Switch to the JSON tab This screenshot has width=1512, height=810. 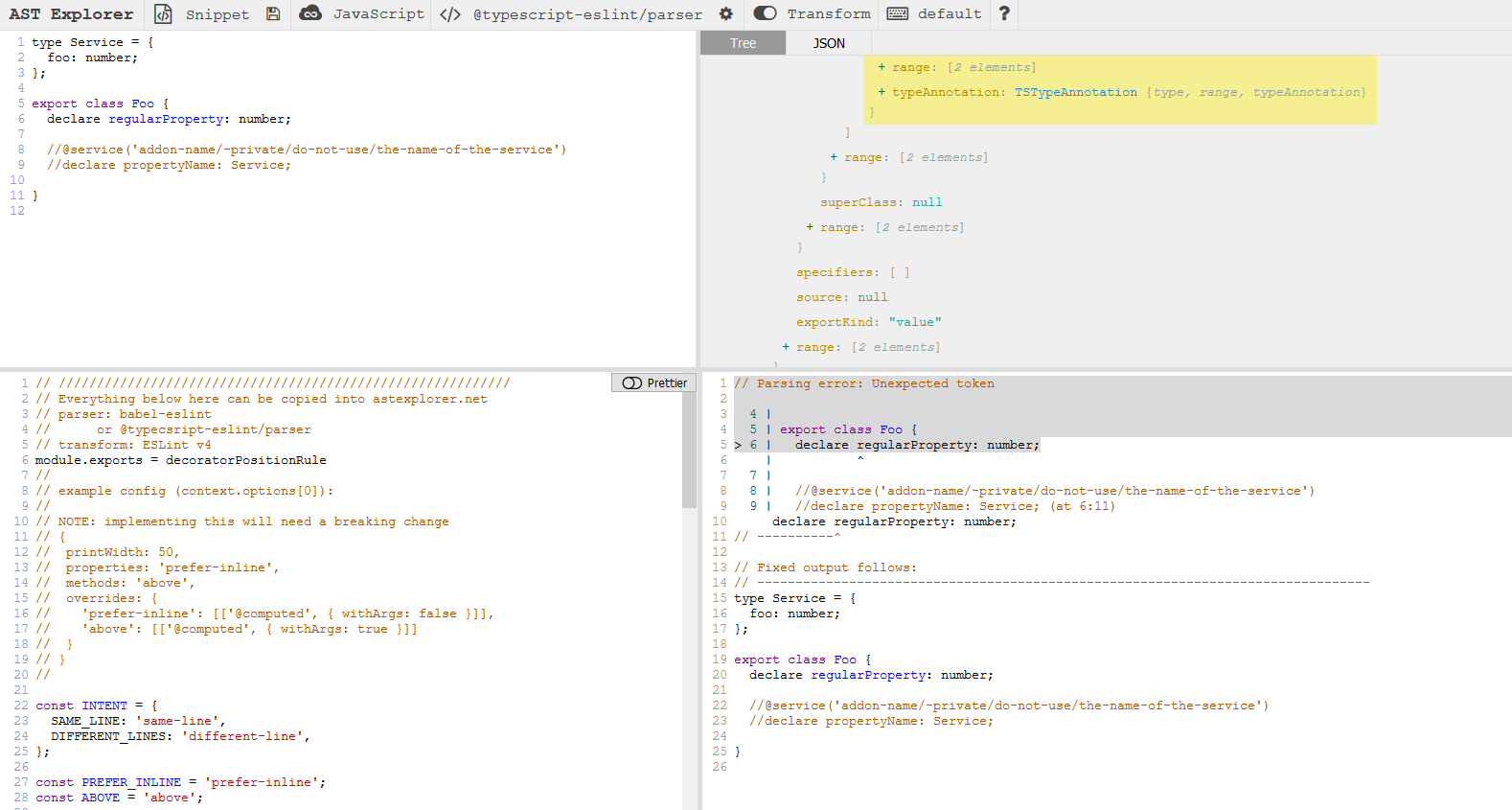(x=829, y=43)
